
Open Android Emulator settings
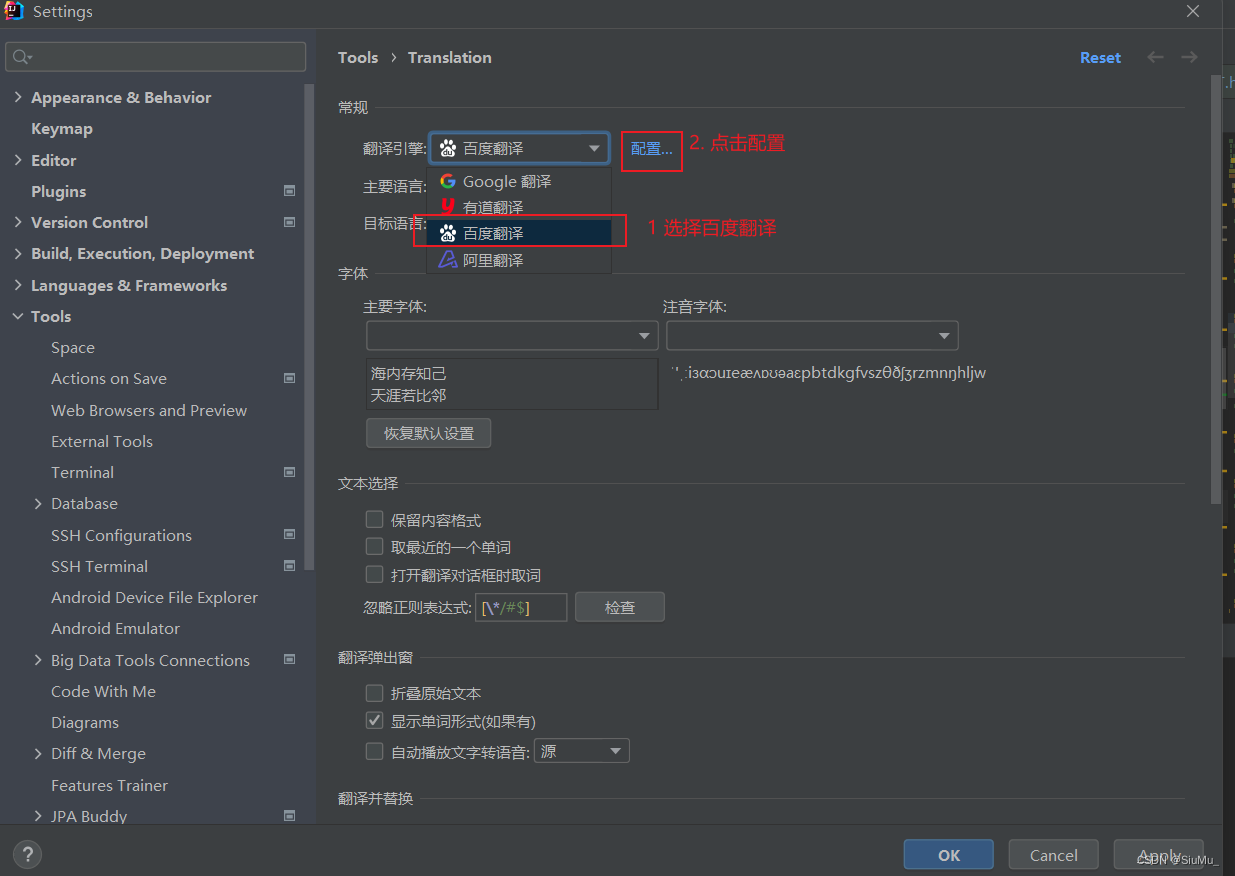[x=116, y=628]
